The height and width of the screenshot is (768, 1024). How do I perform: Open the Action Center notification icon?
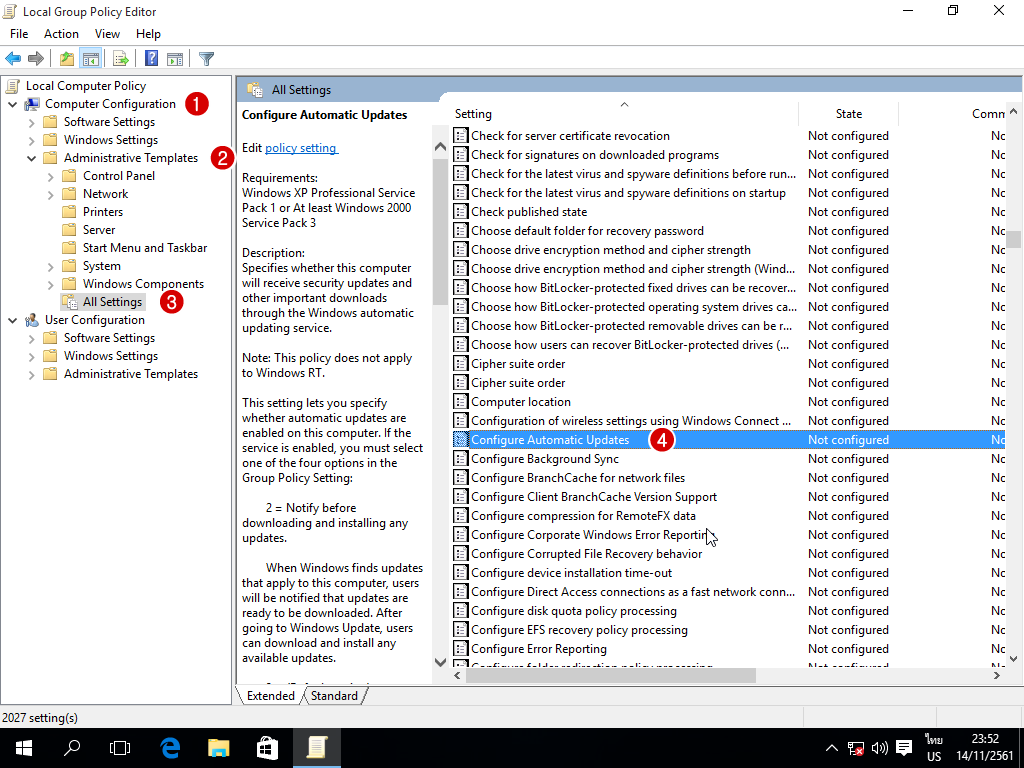click(x=904, y=748)
